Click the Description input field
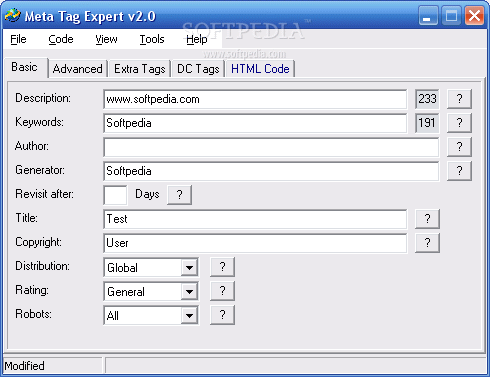 (255, 99)
